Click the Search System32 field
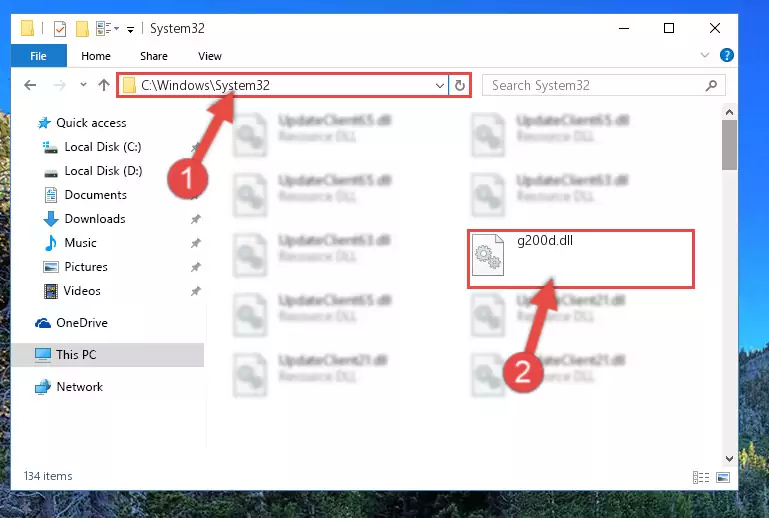 (x=603, y=85)
